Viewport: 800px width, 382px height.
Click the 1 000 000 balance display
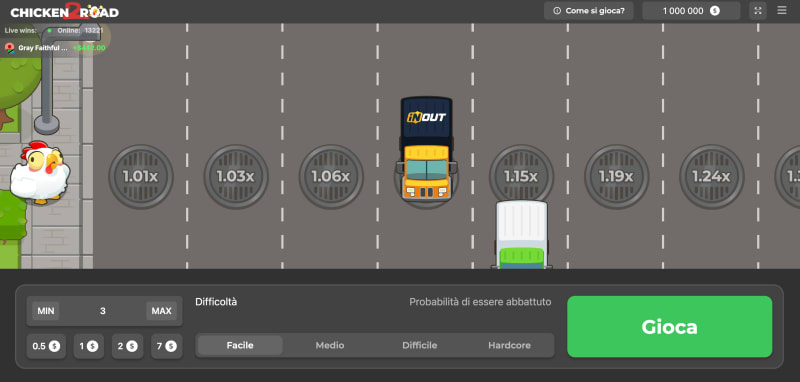691,11
